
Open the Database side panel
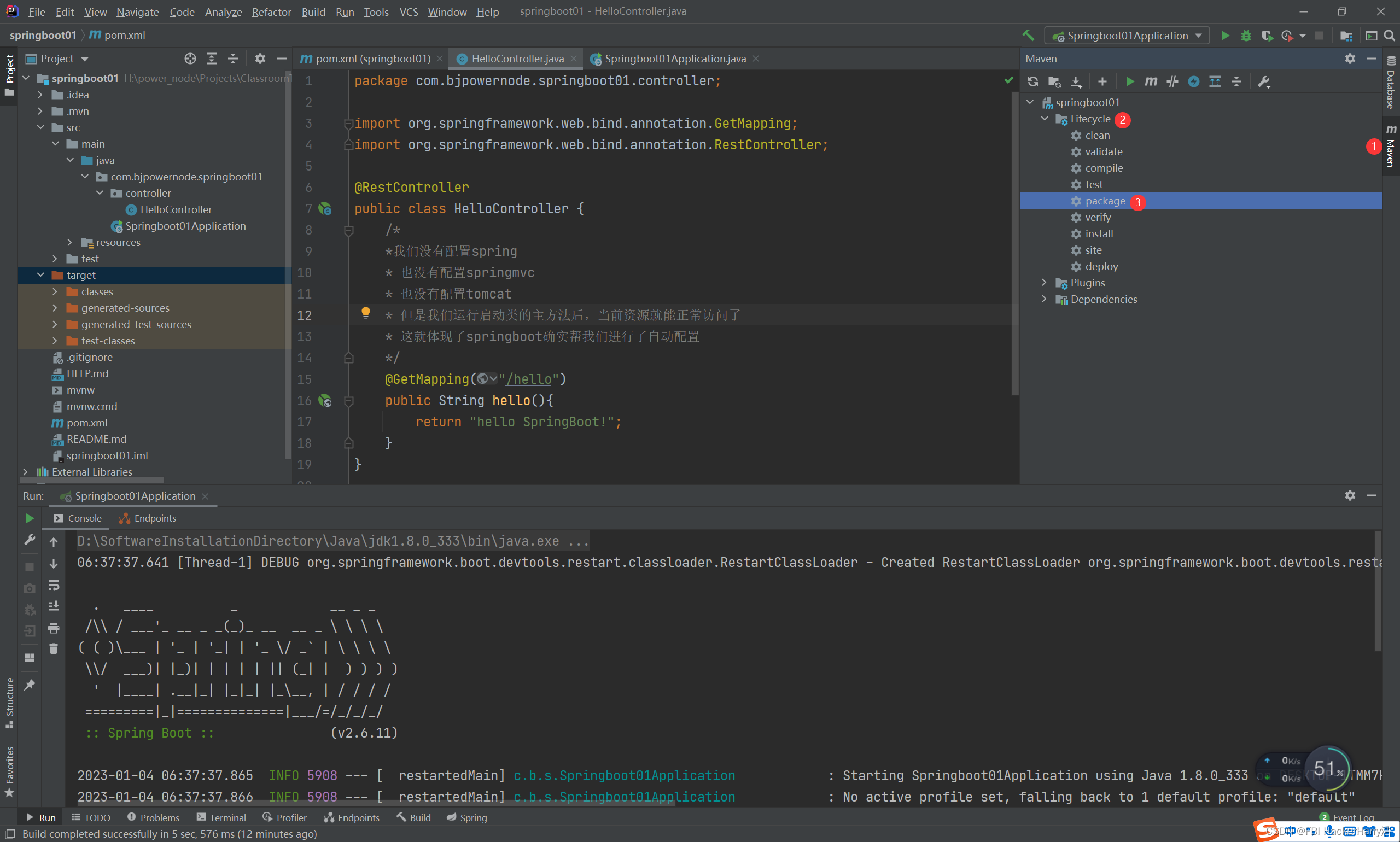1390,83
